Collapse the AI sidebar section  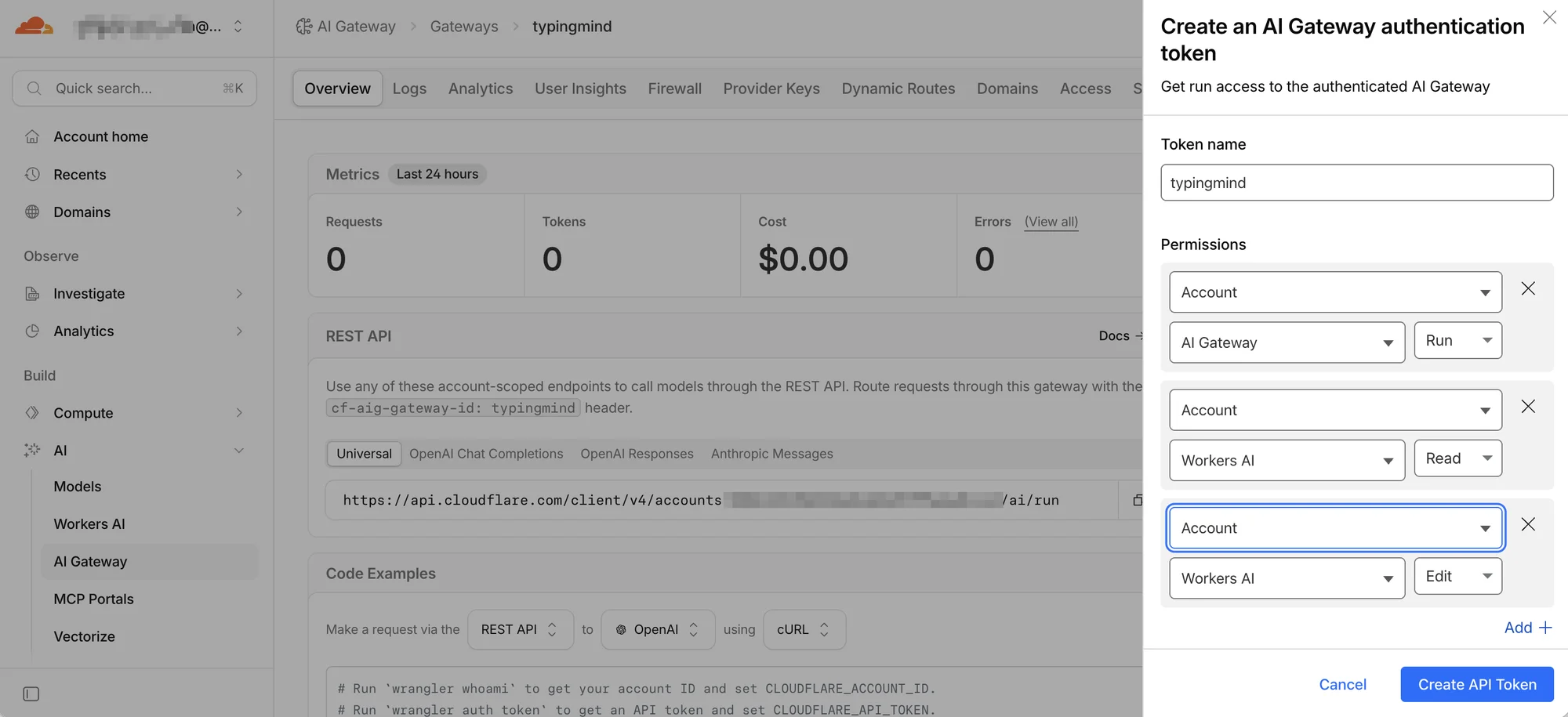click(x=239, y=450)
